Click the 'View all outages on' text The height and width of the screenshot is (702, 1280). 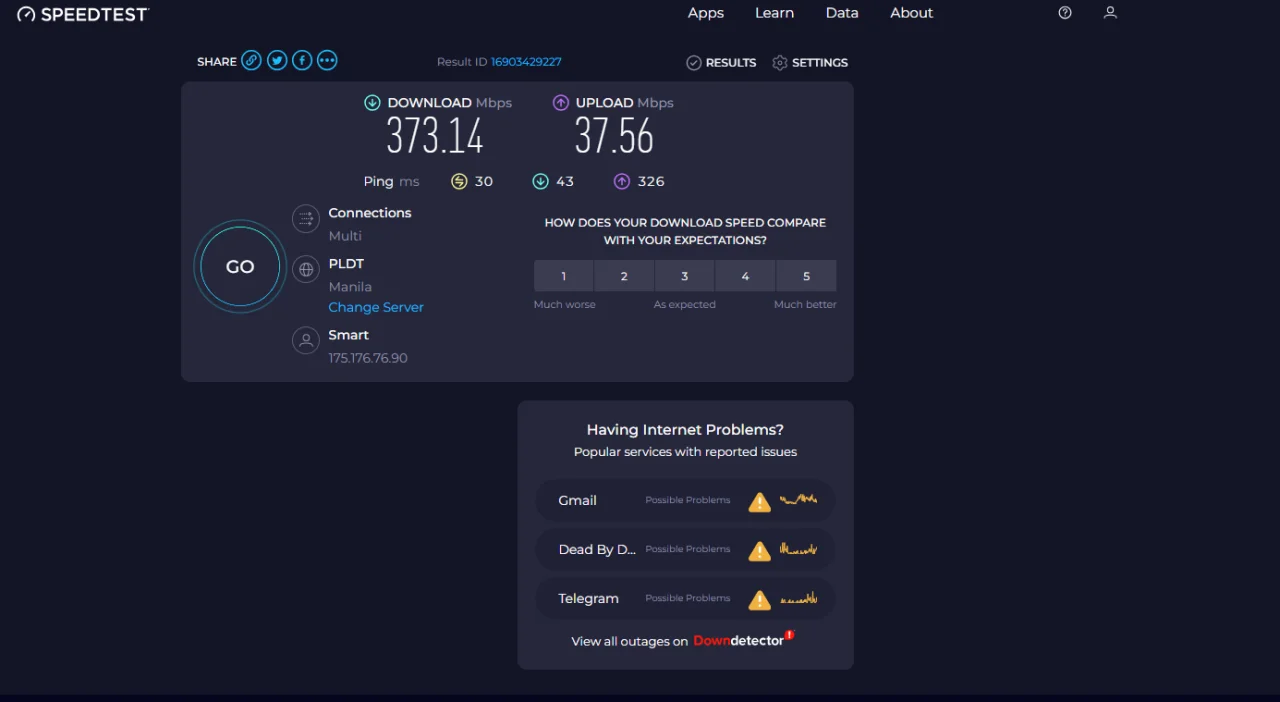pos(630,641)
